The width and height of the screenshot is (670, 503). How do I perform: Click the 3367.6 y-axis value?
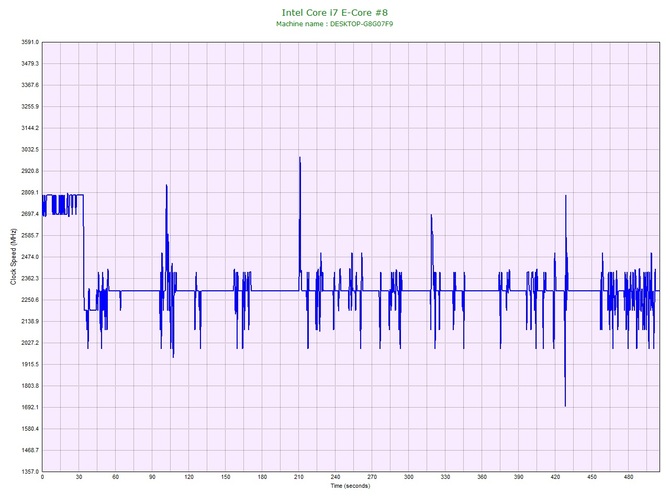click(30, 85)
